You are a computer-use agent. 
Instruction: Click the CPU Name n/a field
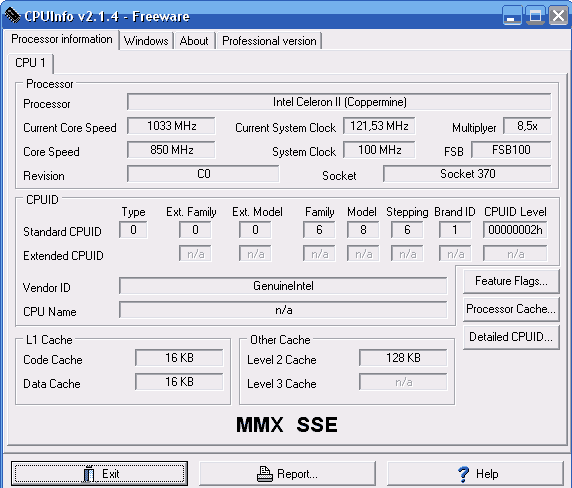pyautogui.click(x=283, y=310)
